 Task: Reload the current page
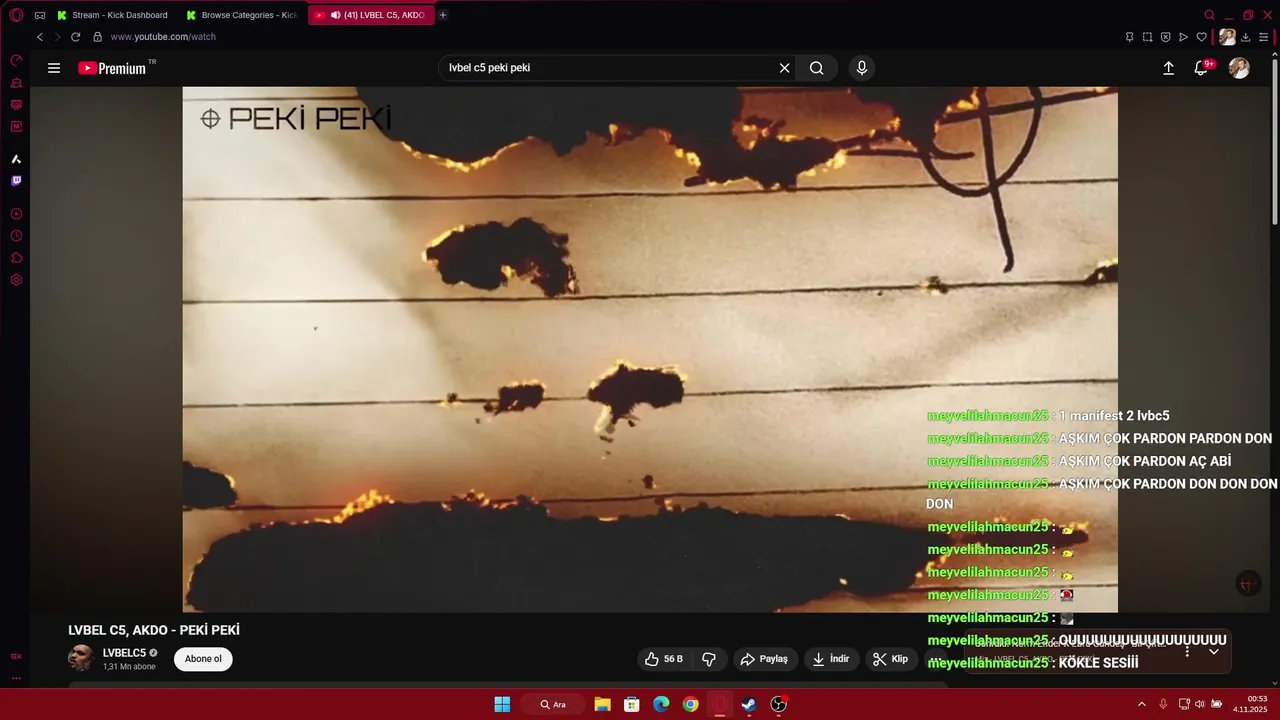tap(75, 37)
